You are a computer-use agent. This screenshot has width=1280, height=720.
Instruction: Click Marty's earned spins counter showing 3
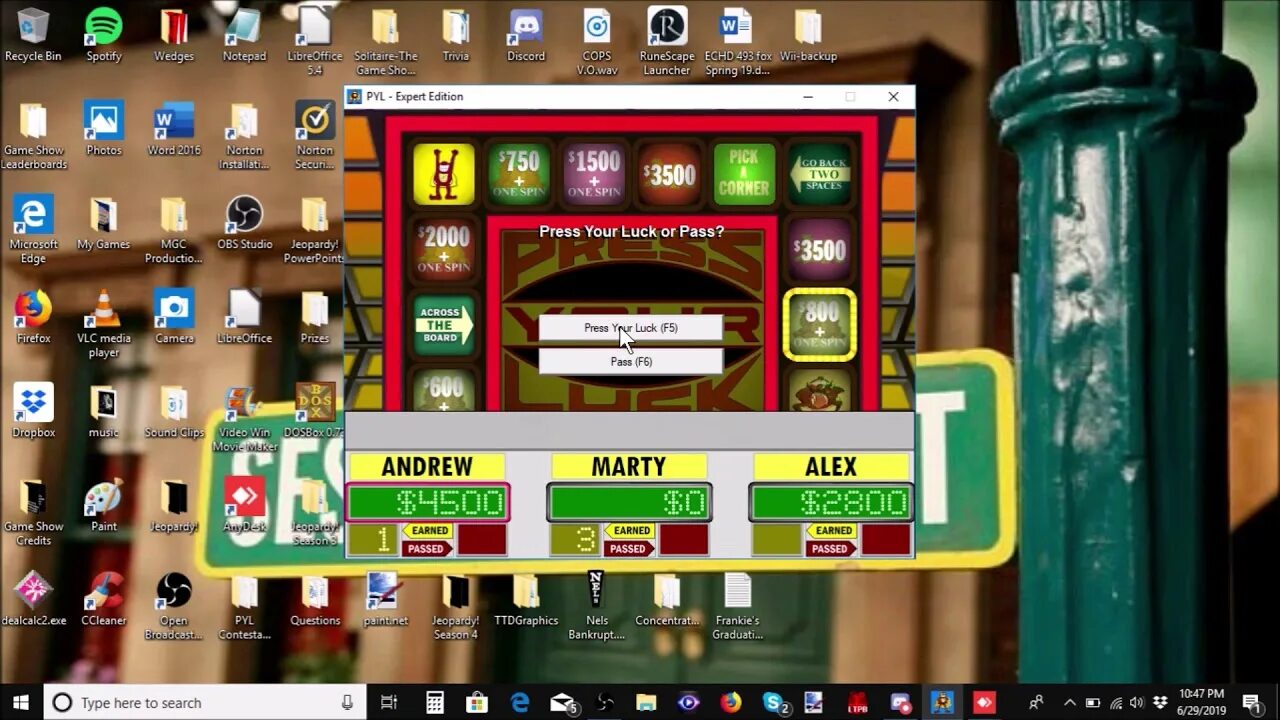pos(574,540)
